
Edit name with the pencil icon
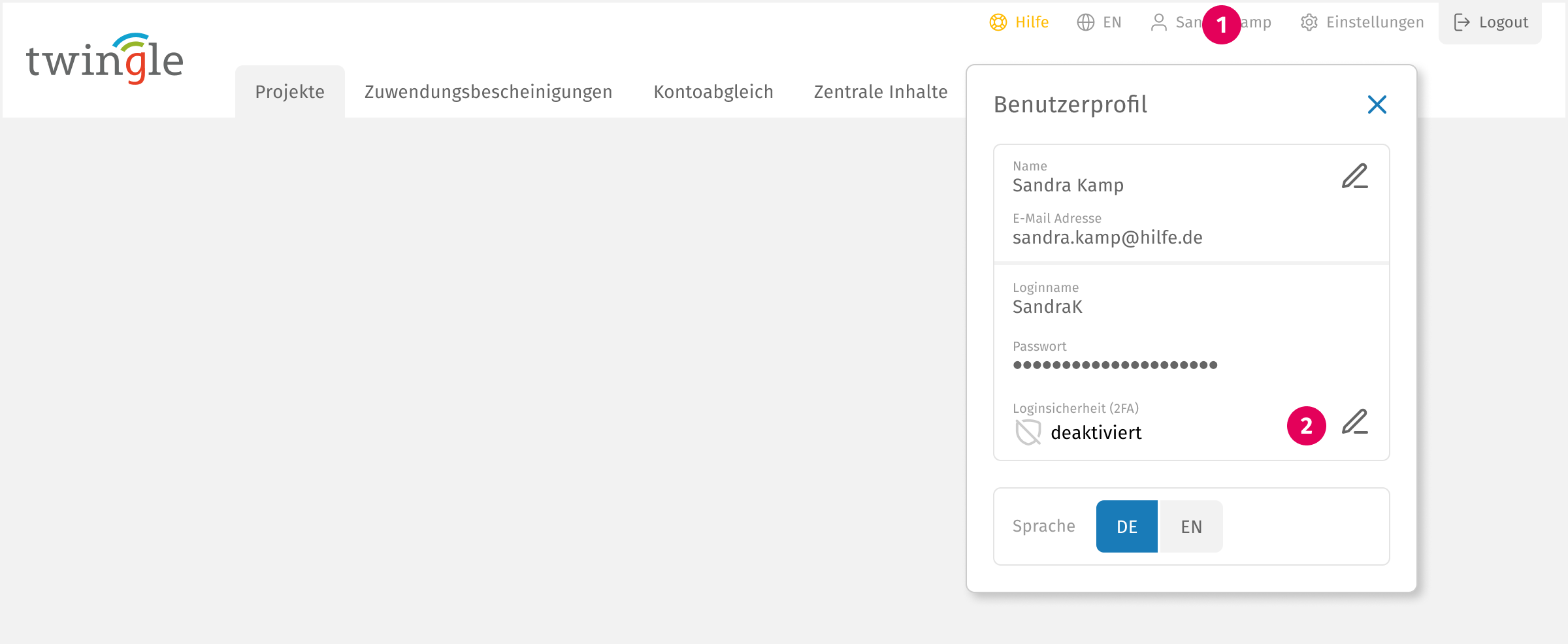(x=1354, y=176)
